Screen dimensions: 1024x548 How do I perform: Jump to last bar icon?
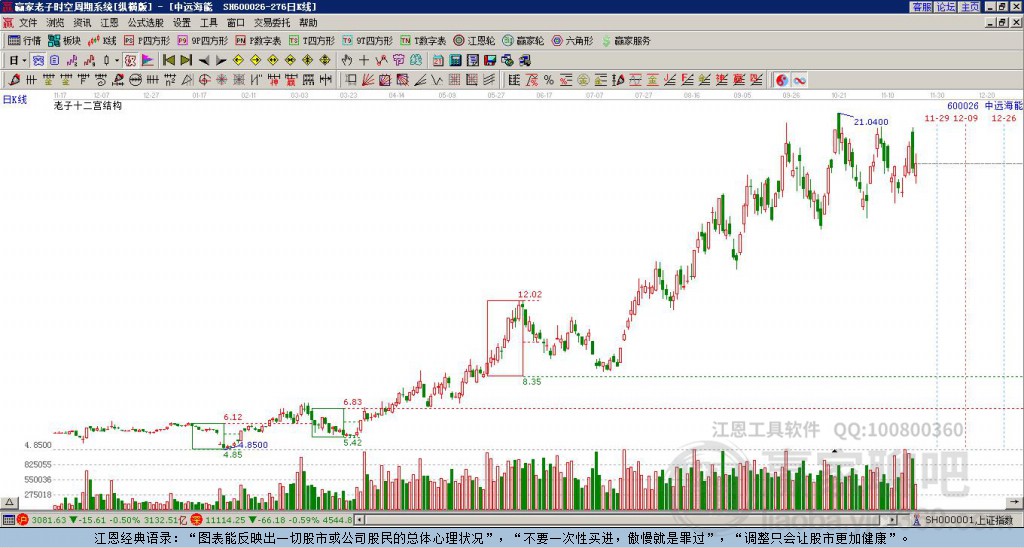coord(186,61)
